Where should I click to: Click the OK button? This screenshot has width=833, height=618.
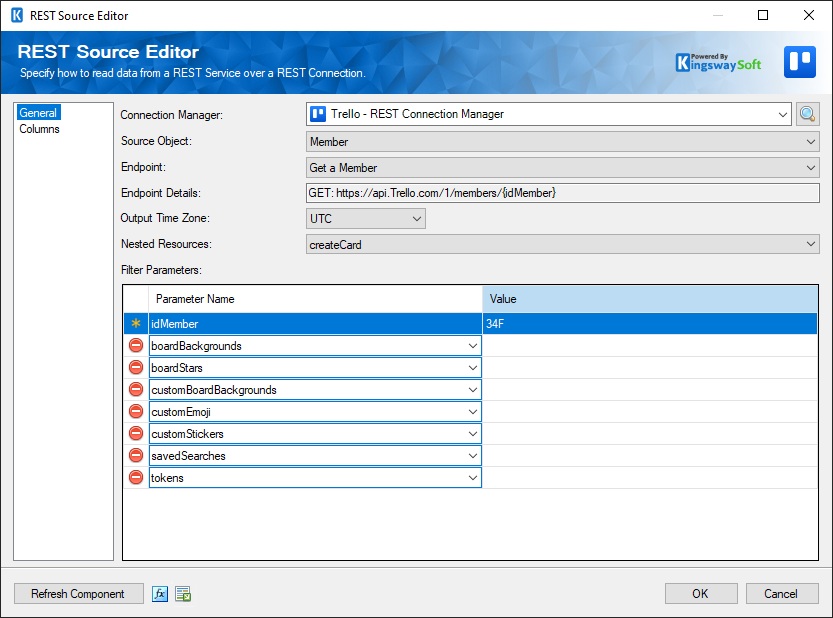click(x=701, y=594)
